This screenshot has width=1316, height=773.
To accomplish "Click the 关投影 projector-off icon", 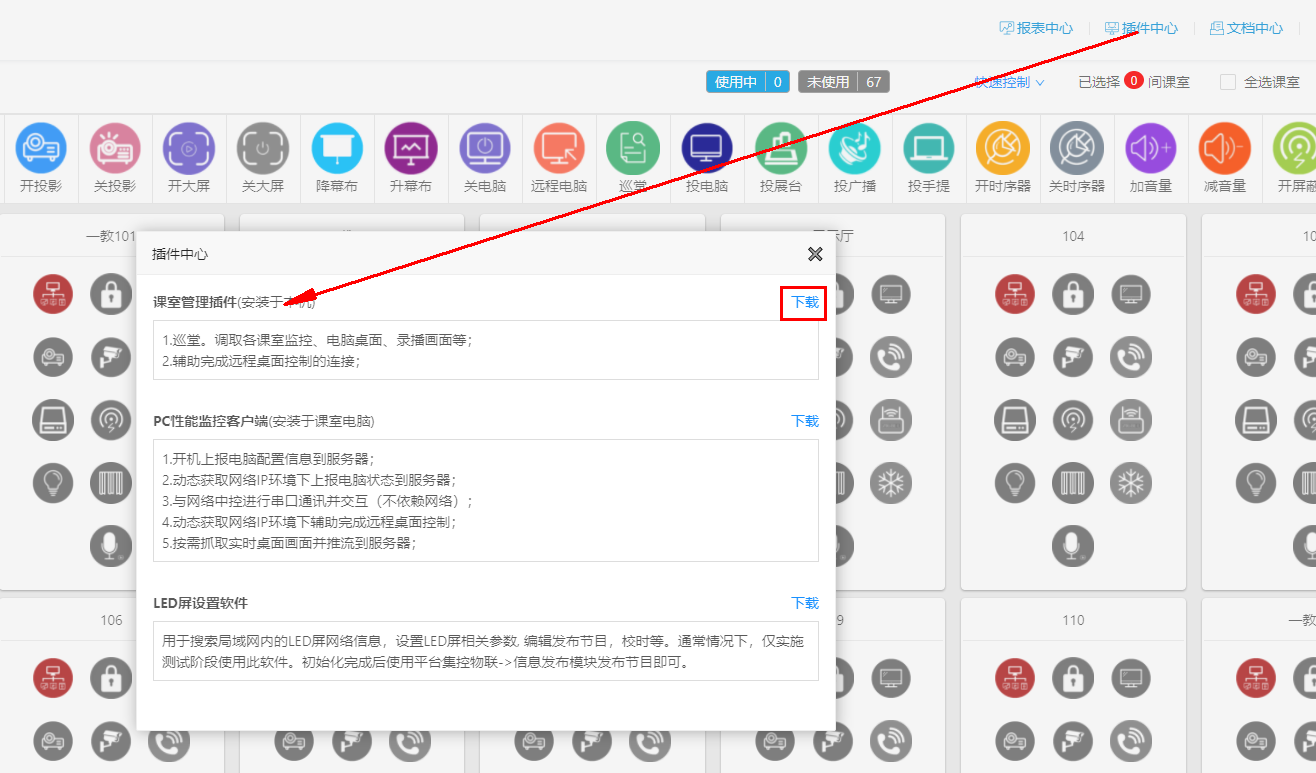I will [x=115, y=148].
